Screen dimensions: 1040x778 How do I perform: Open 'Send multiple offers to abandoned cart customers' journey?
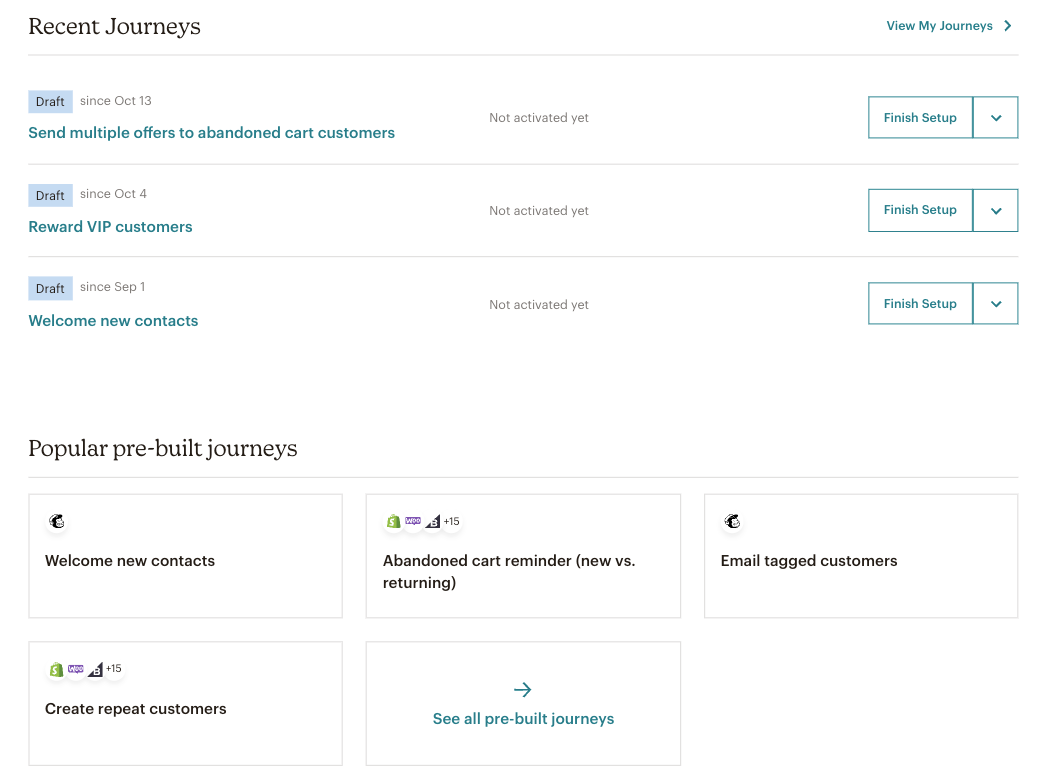click(212, 133)
